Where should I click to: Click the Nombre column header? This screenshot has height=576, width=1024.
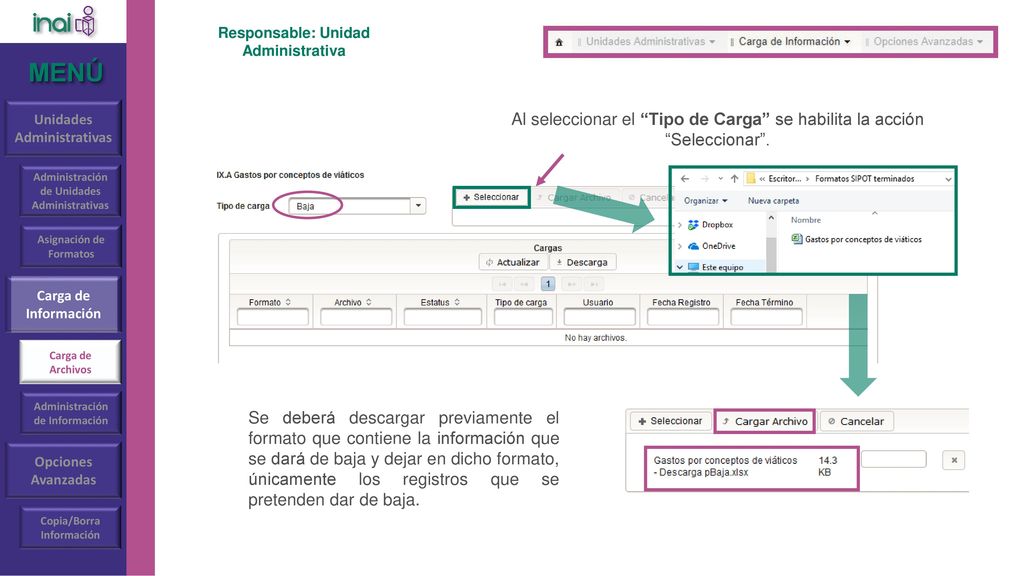(x=806, y=220)
